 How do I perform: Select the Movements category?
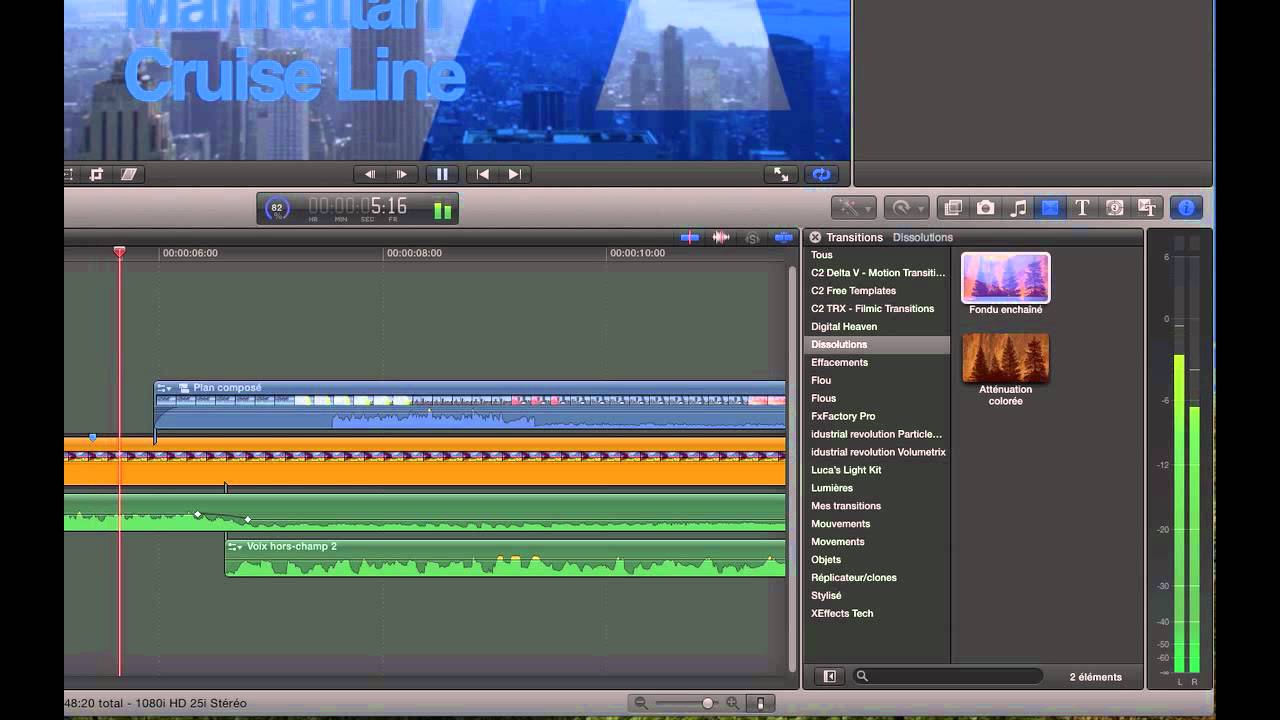(x=877, y=543)
